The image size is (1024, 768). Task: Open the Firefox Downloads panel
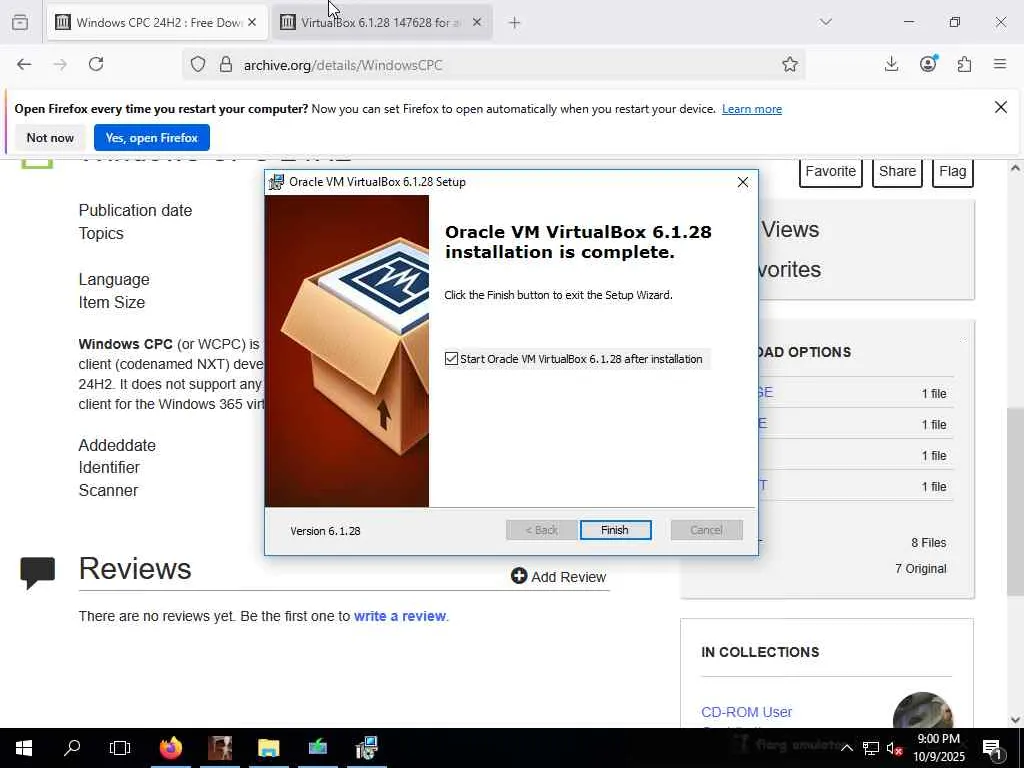(x=891, y=64)
